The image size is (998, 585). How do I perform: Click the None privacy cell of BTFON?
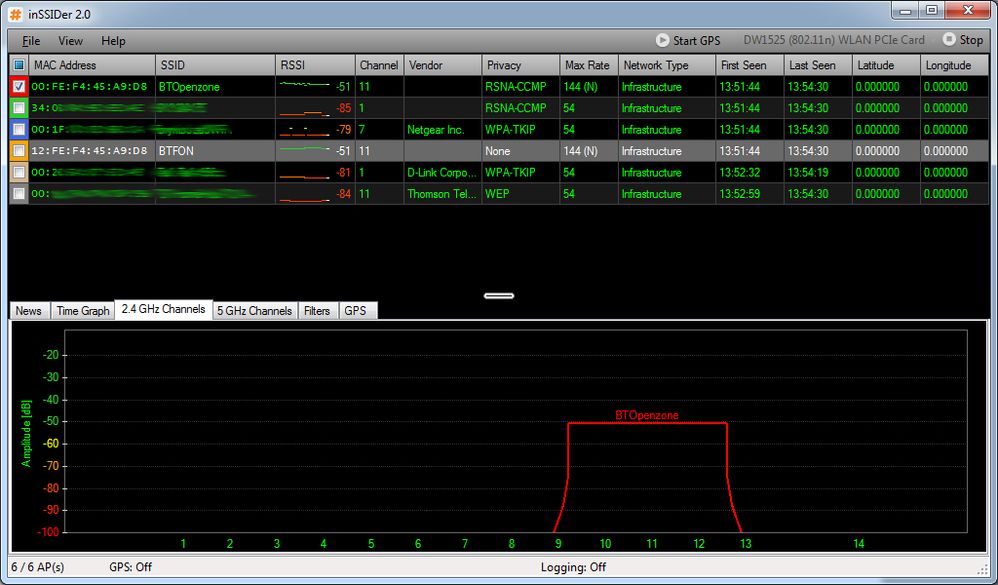521,151
